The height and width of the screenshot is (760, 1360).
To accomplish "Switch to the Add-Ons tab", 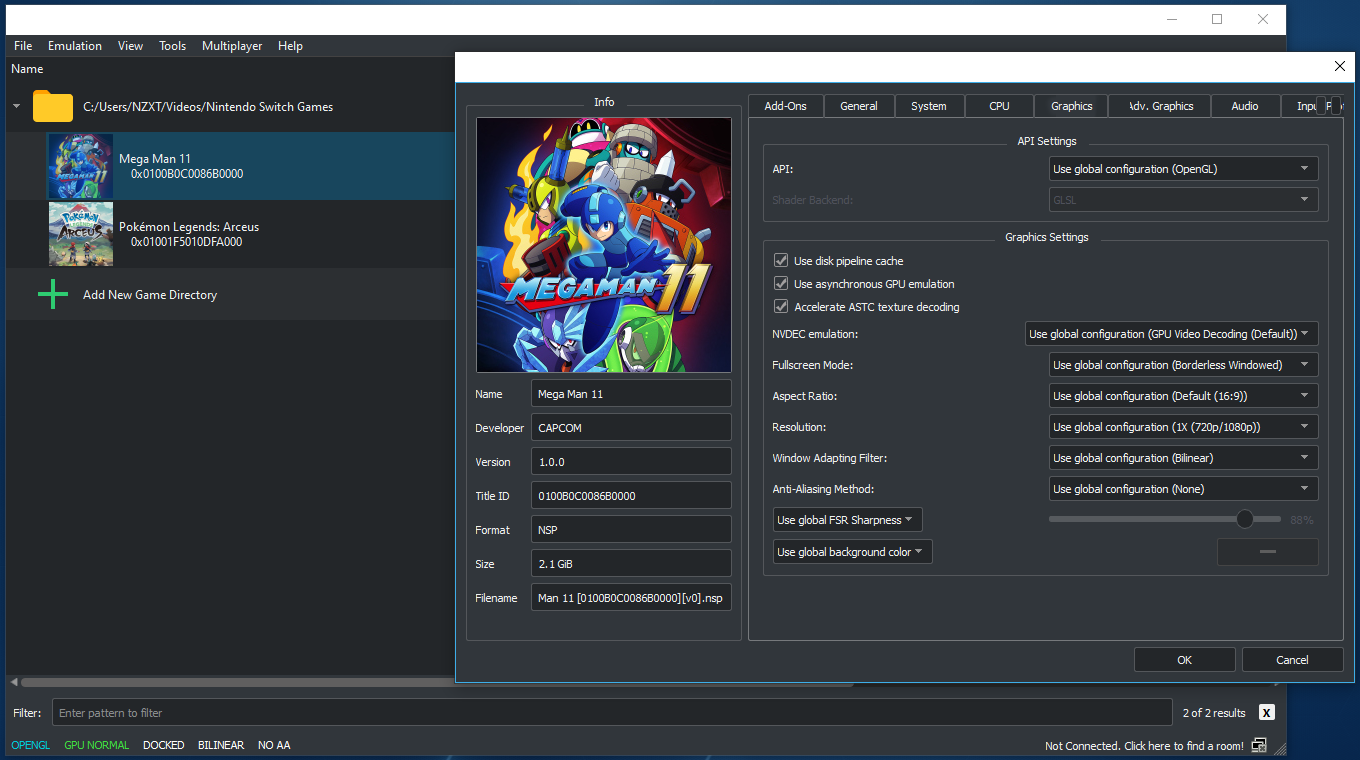I will [785, 106].
